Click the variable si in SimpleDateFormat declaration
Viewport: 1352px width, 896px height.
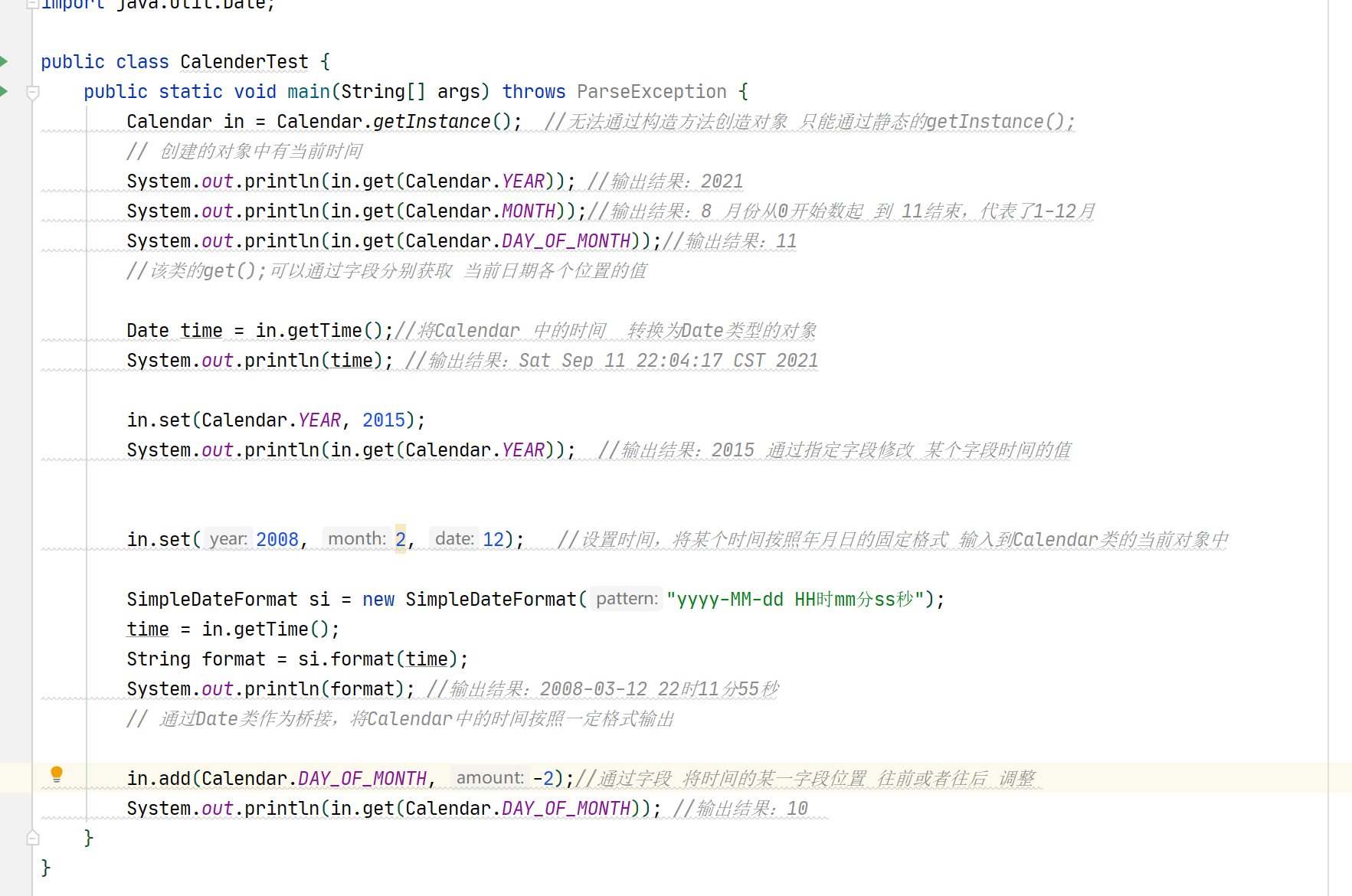coord(319,599)
